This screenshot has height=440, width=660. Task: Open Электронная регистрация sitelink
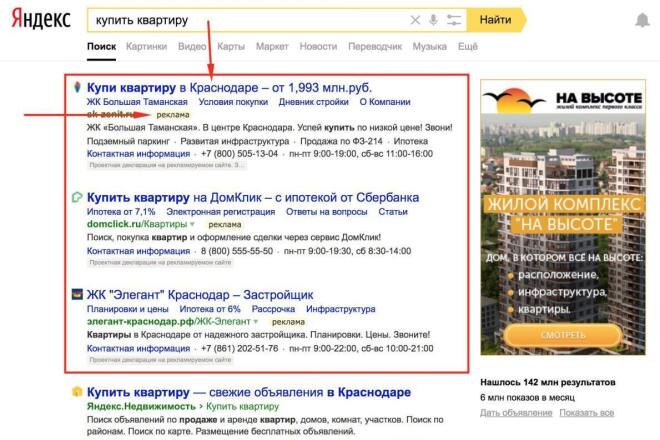tap(221, 212)
